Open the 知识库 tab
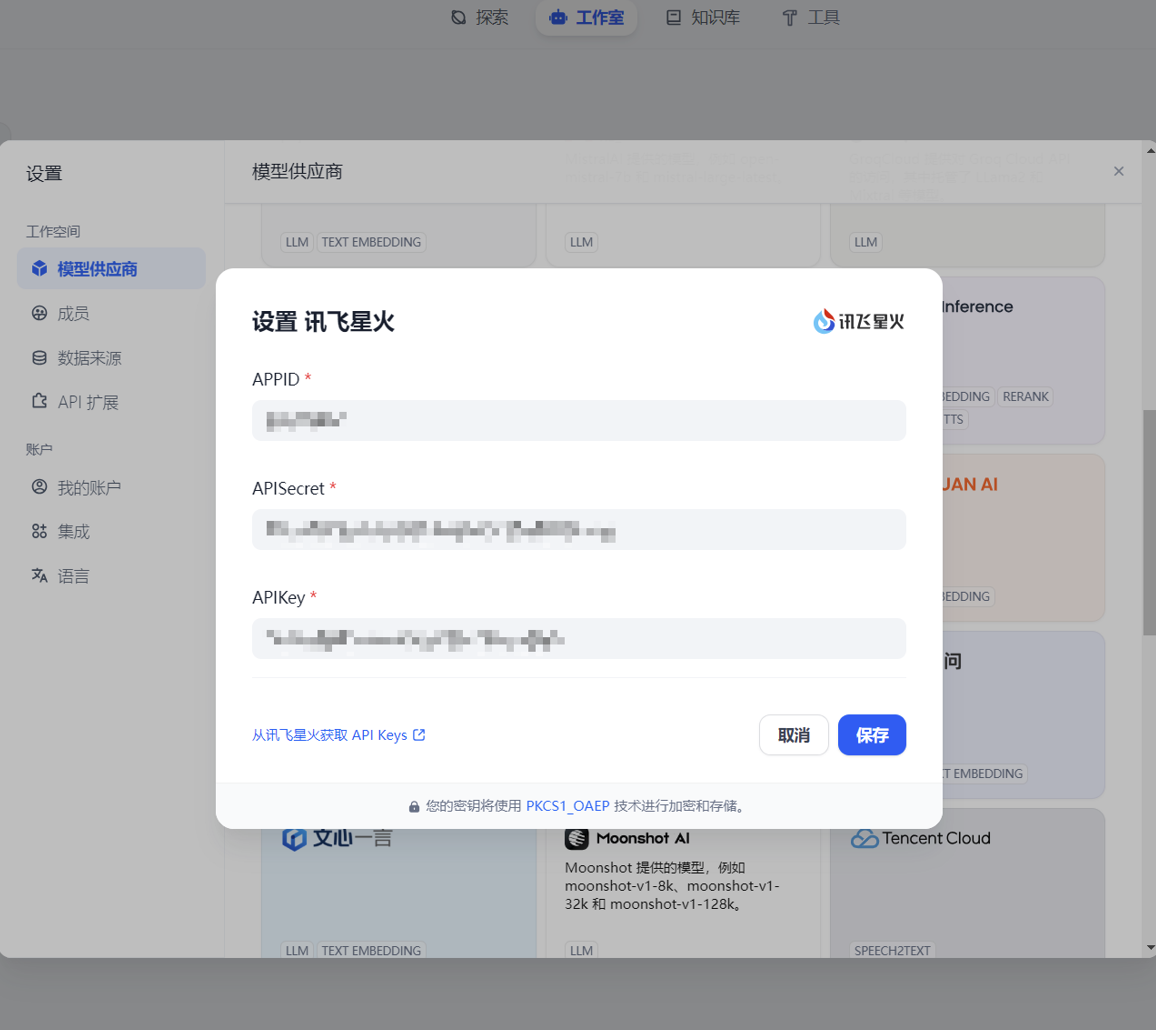This screenshot has width=1156, height=1030. click(703, 18)
